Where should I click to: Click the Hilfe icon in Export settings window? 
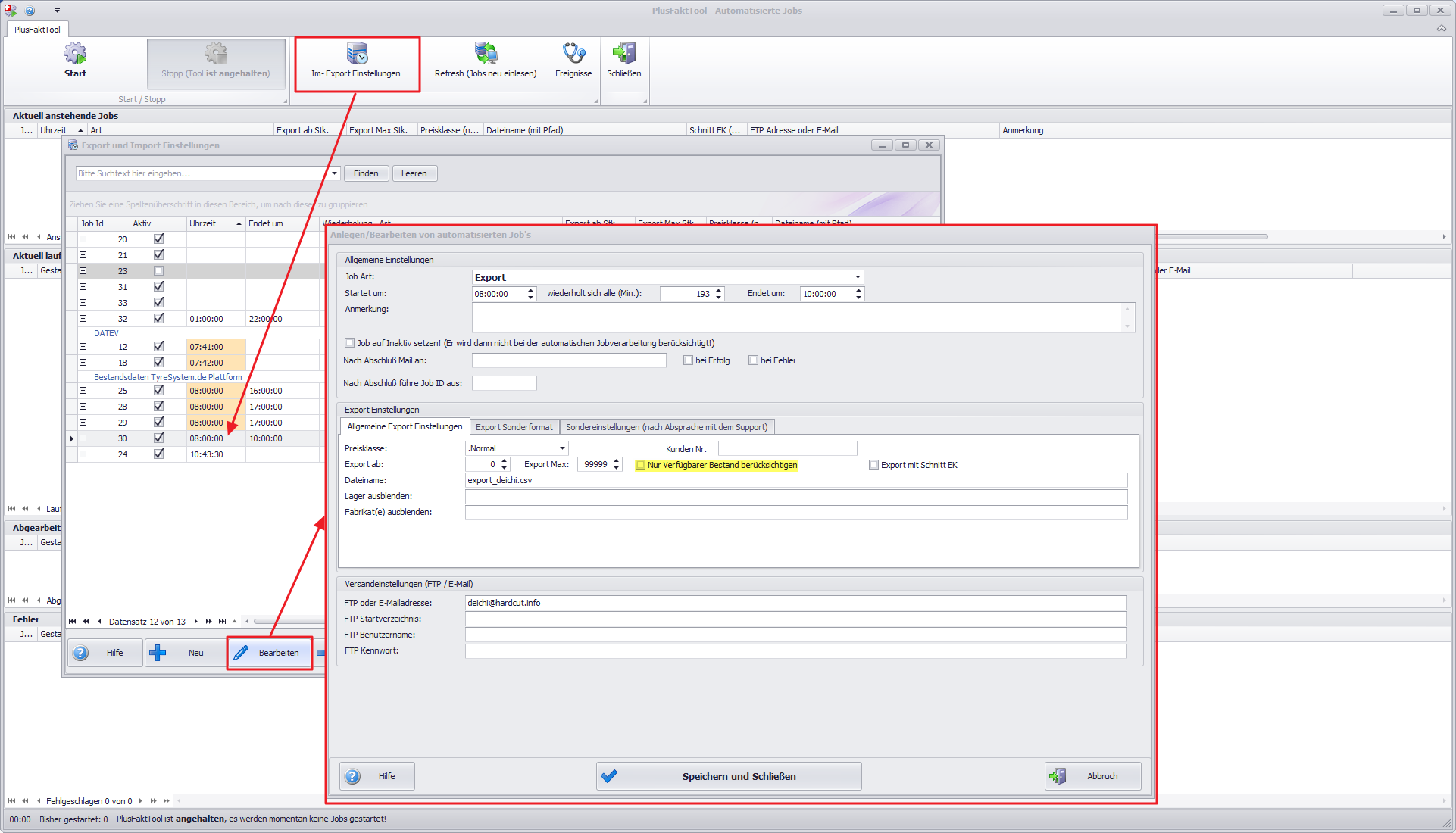(x=81, y=653)
